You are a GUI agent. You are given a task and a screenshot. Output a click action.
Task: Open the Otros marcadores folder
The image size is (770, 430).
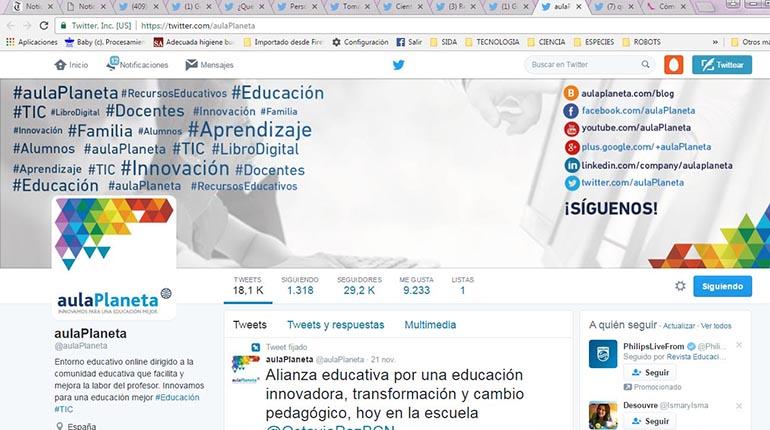point(750,42)
